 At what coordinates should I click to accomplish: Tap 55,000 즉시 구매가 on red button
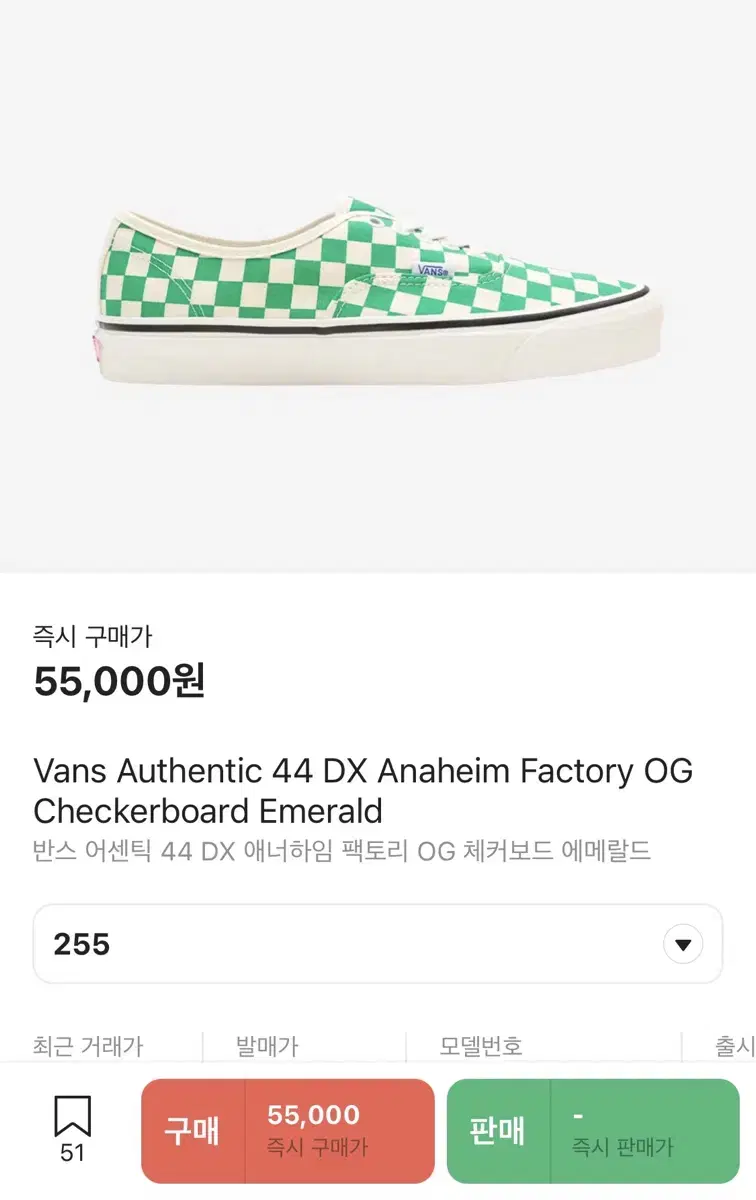coord(317,1131)
